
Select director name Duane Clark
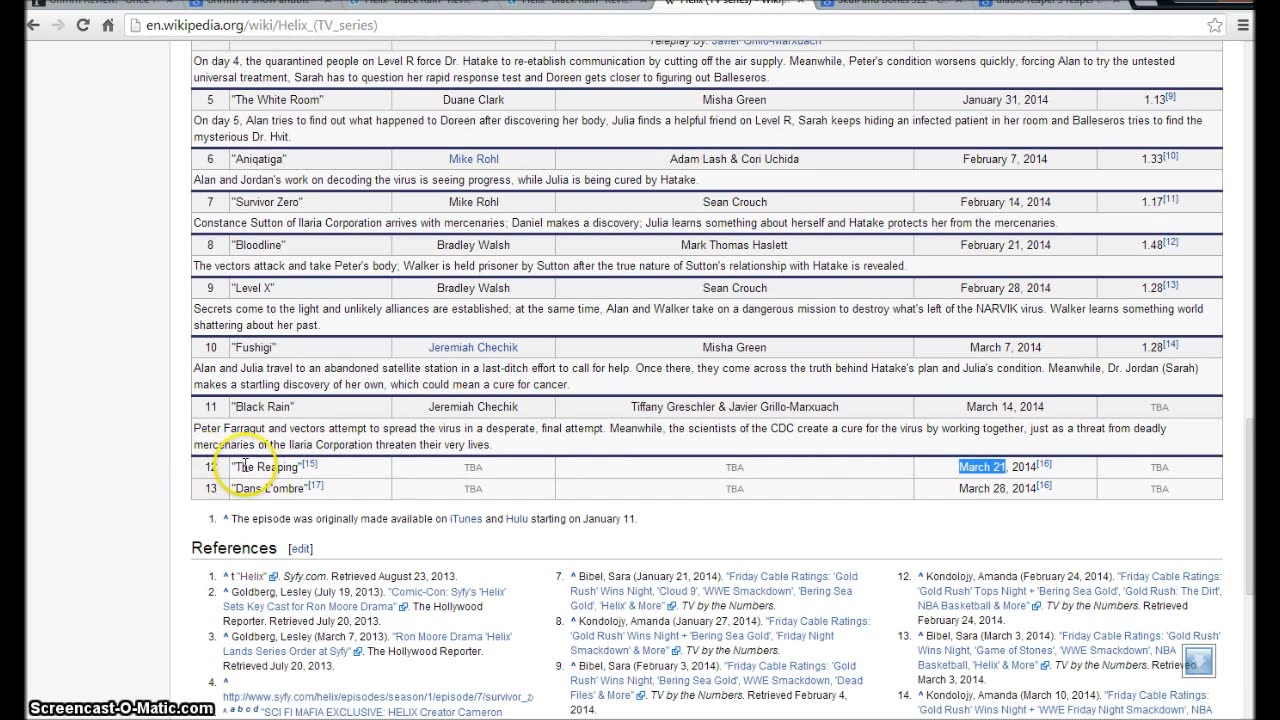[473, 100]
